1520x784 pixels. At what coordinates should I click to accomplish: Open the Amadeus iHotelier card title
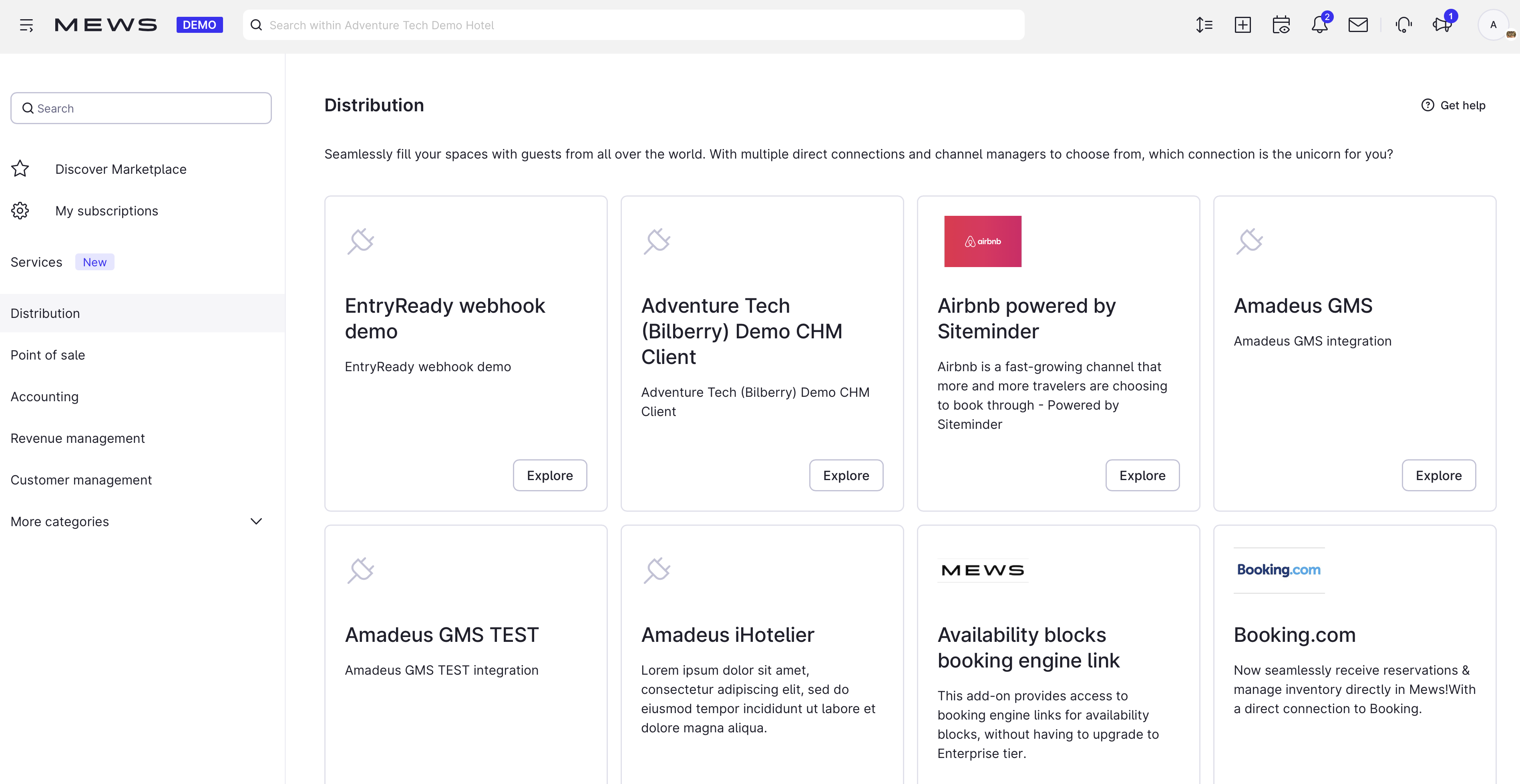click(x=728, y=635)
